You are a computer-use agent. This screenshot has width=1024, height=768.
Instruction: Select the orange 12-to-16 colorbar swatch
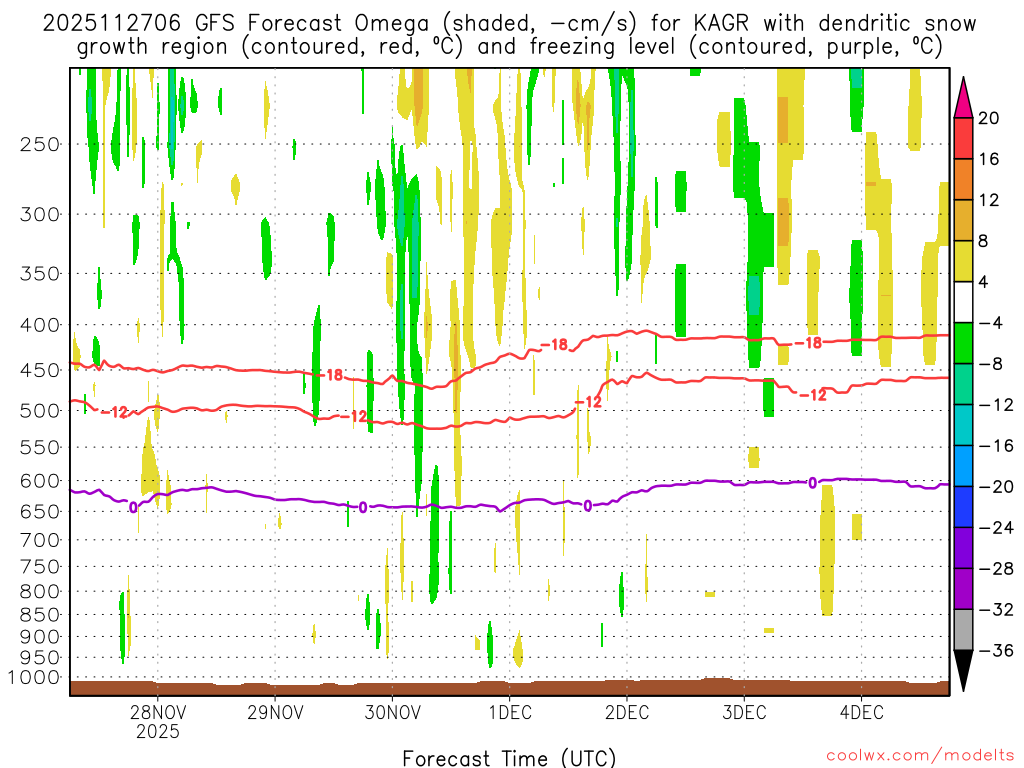tap(963, 180)
